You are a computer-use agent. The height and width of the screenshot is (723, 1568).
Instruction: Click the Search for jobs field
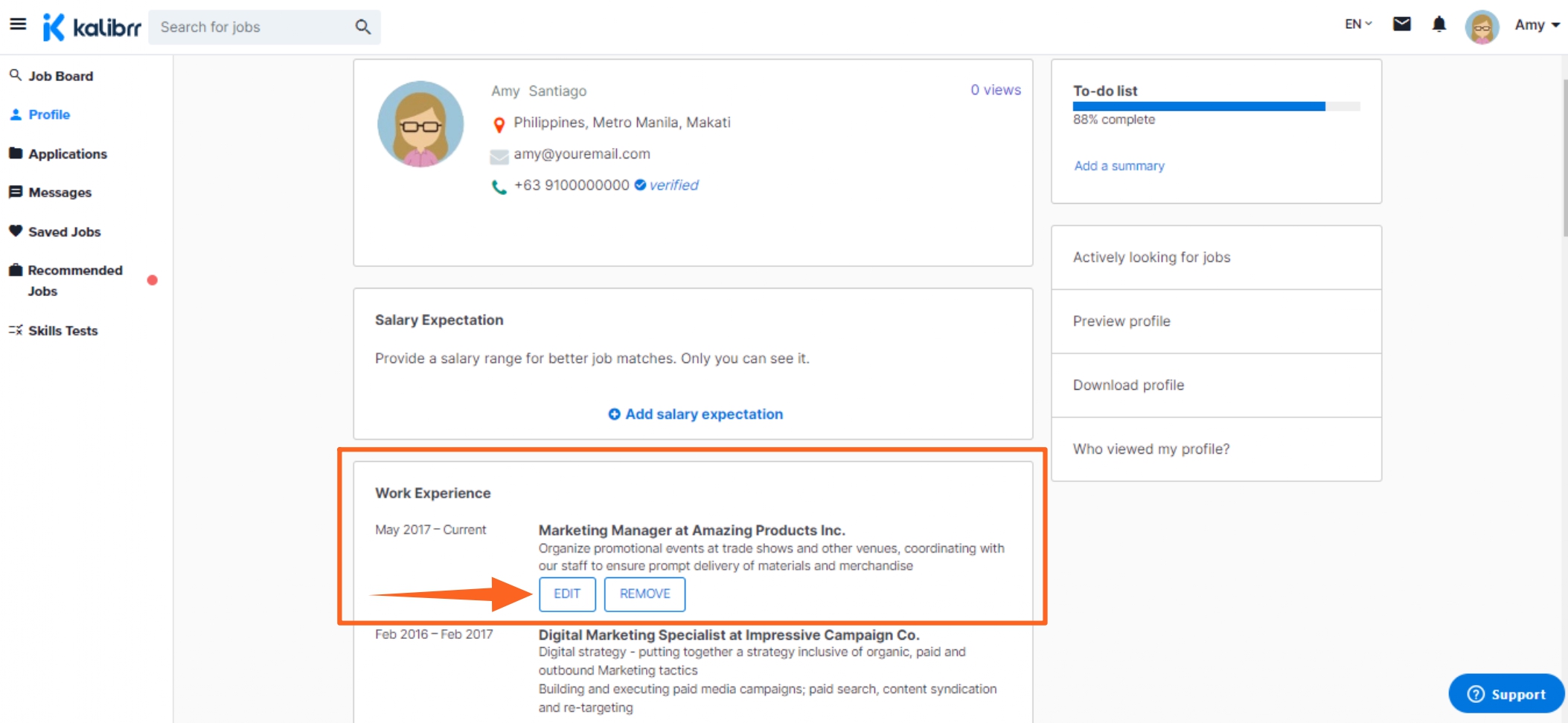253,28
